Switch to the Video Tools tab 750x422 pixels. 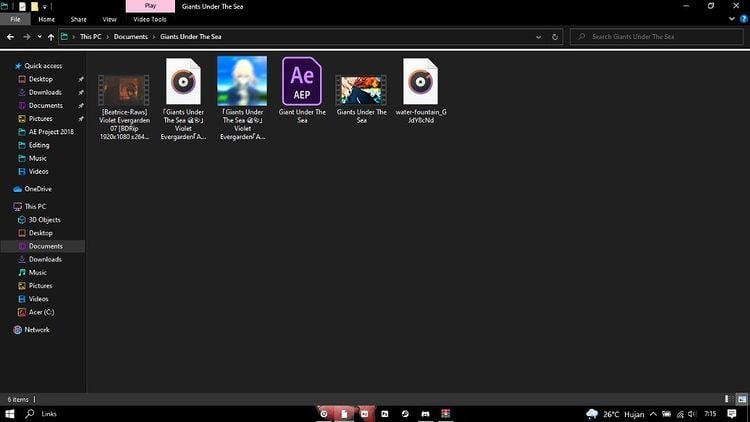150,19
